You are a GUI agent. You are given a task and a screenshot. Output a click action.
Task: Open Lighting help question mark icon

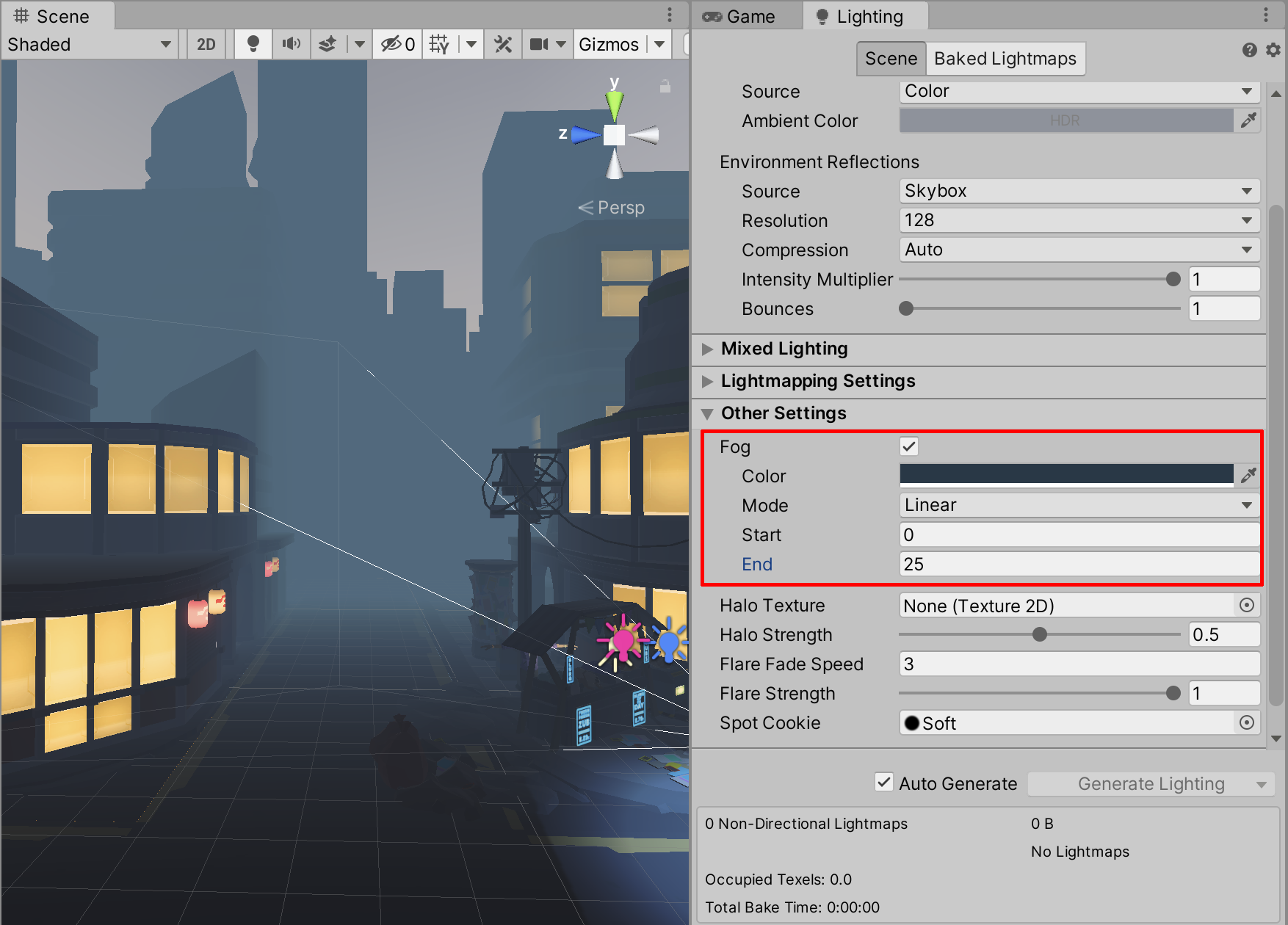pos(1249,50)
